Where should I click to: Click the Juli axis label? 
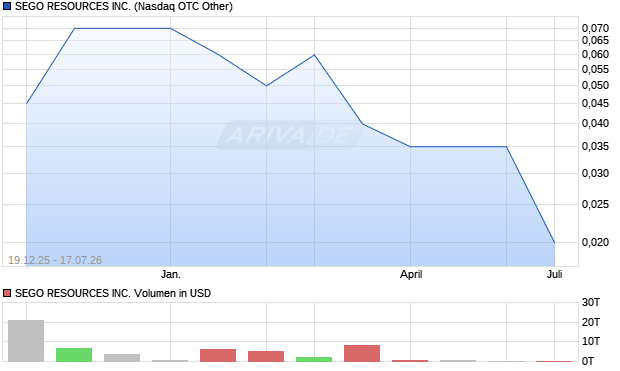pos(554,274)
